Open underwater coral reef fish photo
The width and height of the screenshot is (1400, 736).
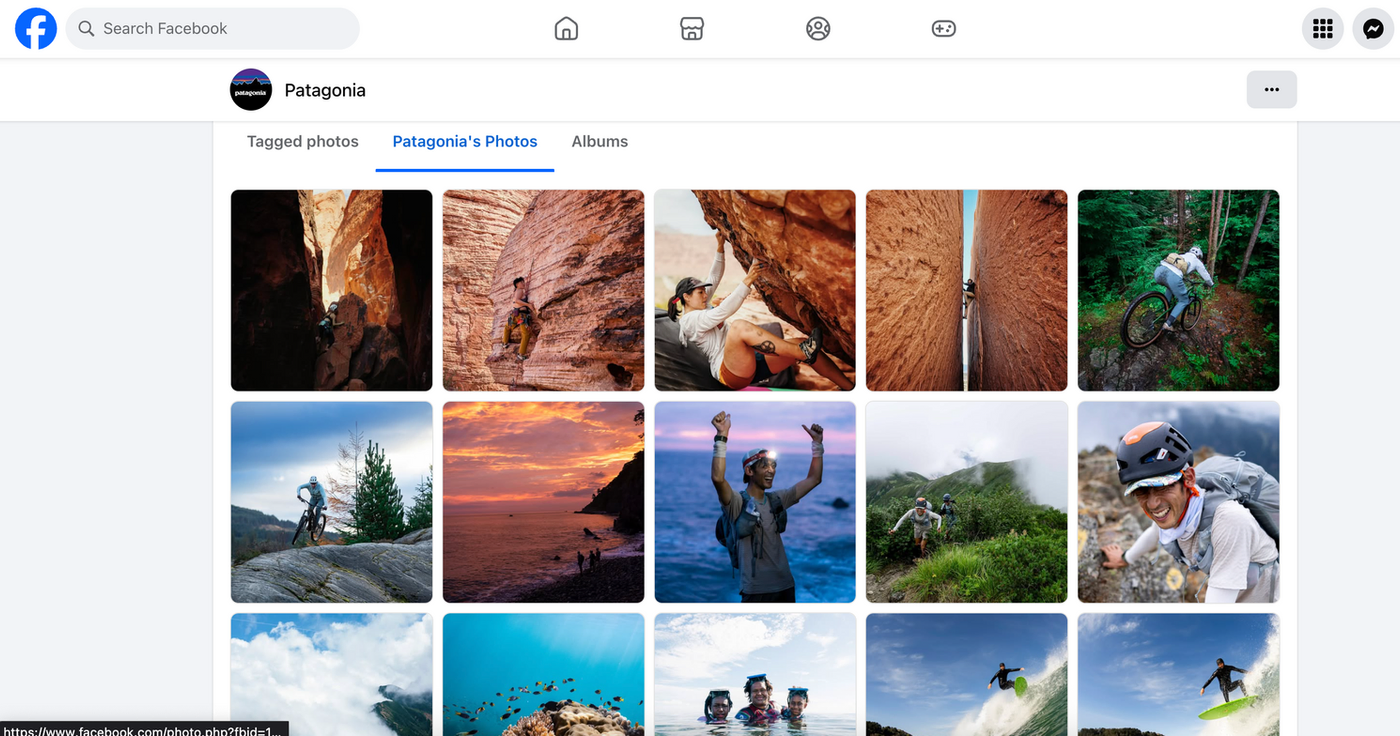point(544,675)
